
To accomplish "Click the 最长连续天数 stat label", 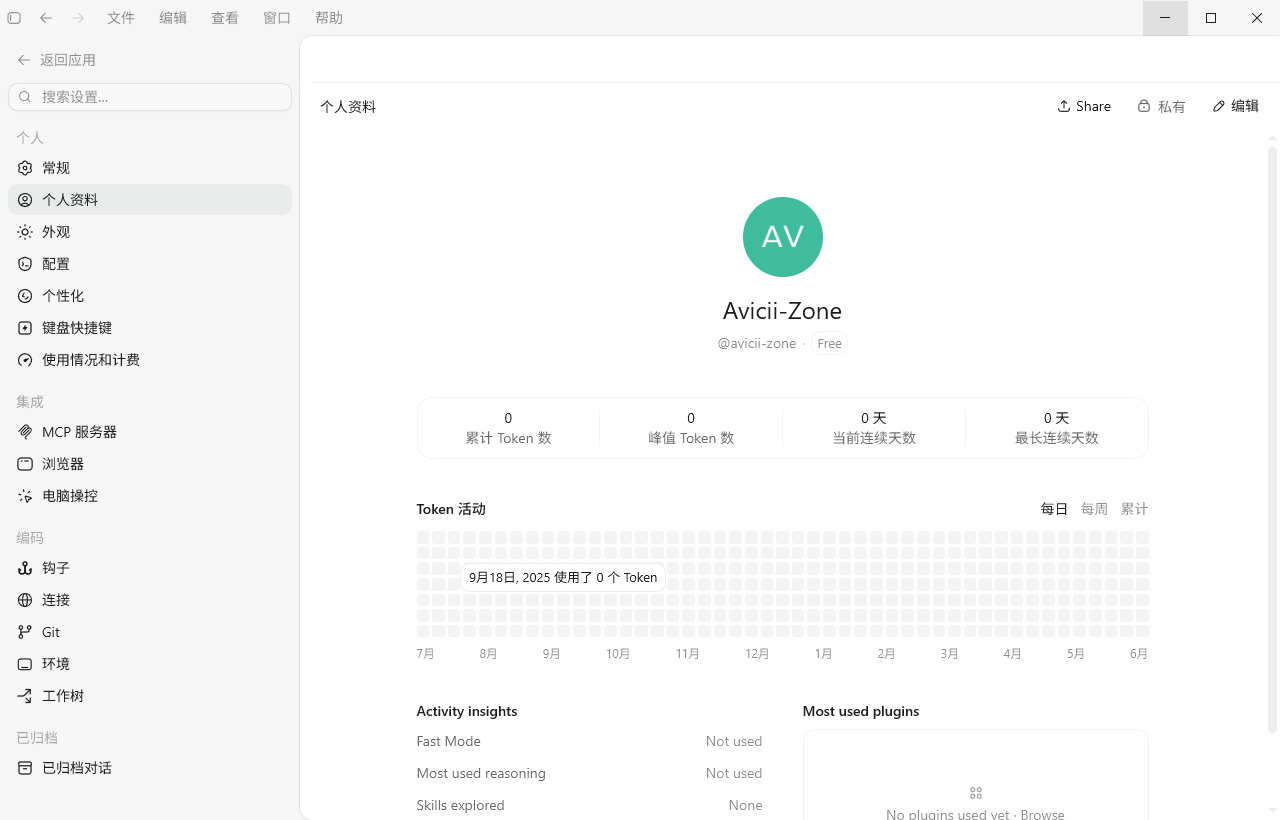I will coord(1057,438).
